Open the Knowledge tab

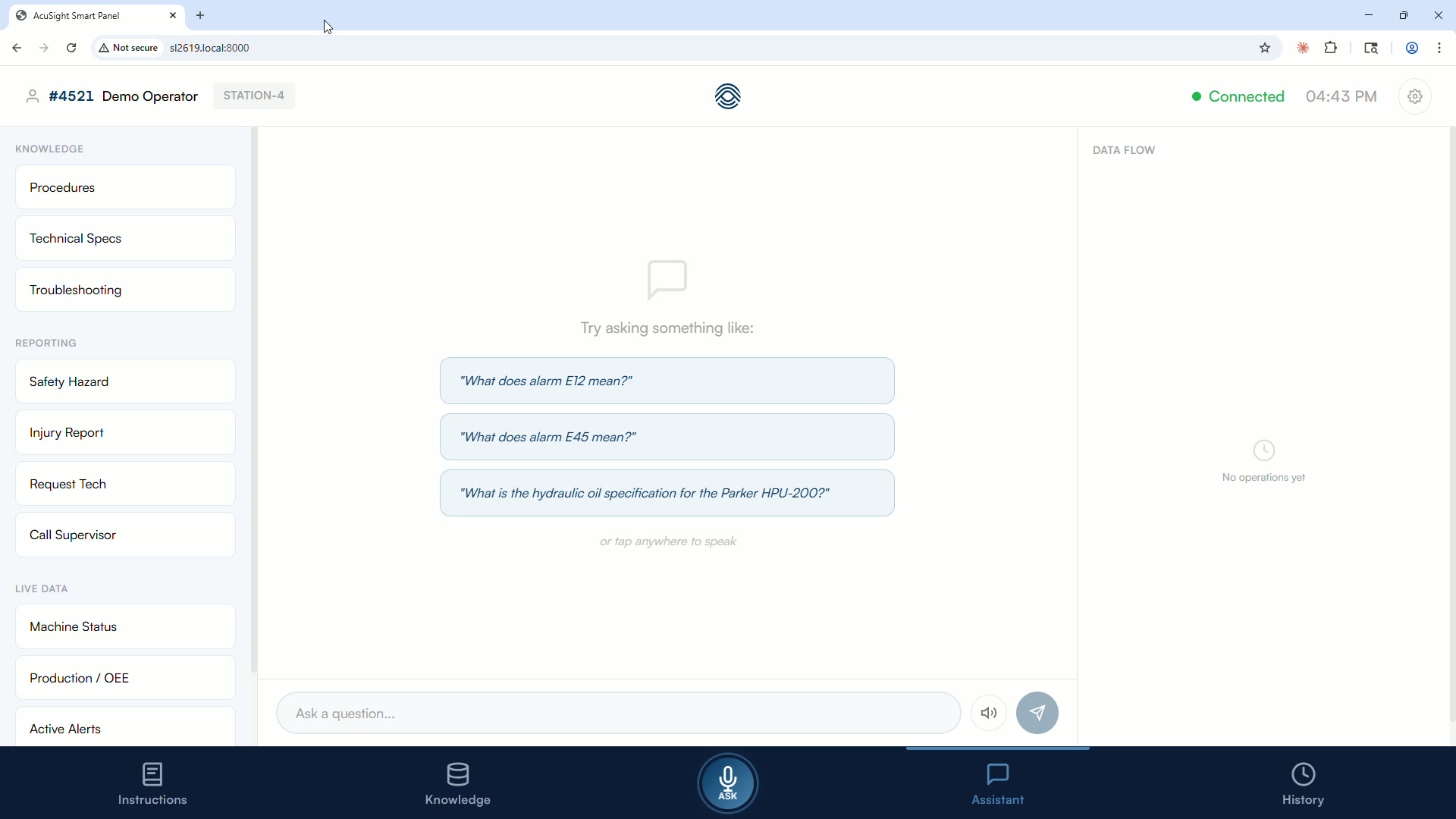click(x=458, y=784)
